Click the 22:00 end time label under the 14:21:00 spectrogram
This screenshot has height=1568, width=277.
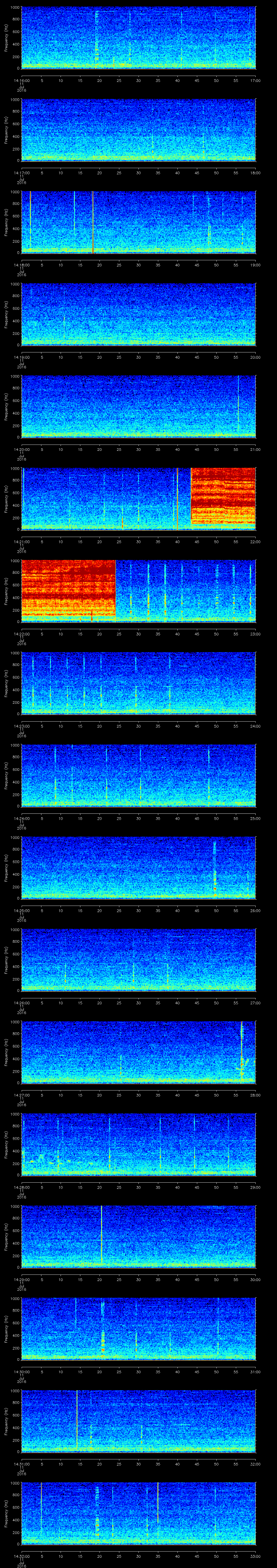(x=256, y=542)
